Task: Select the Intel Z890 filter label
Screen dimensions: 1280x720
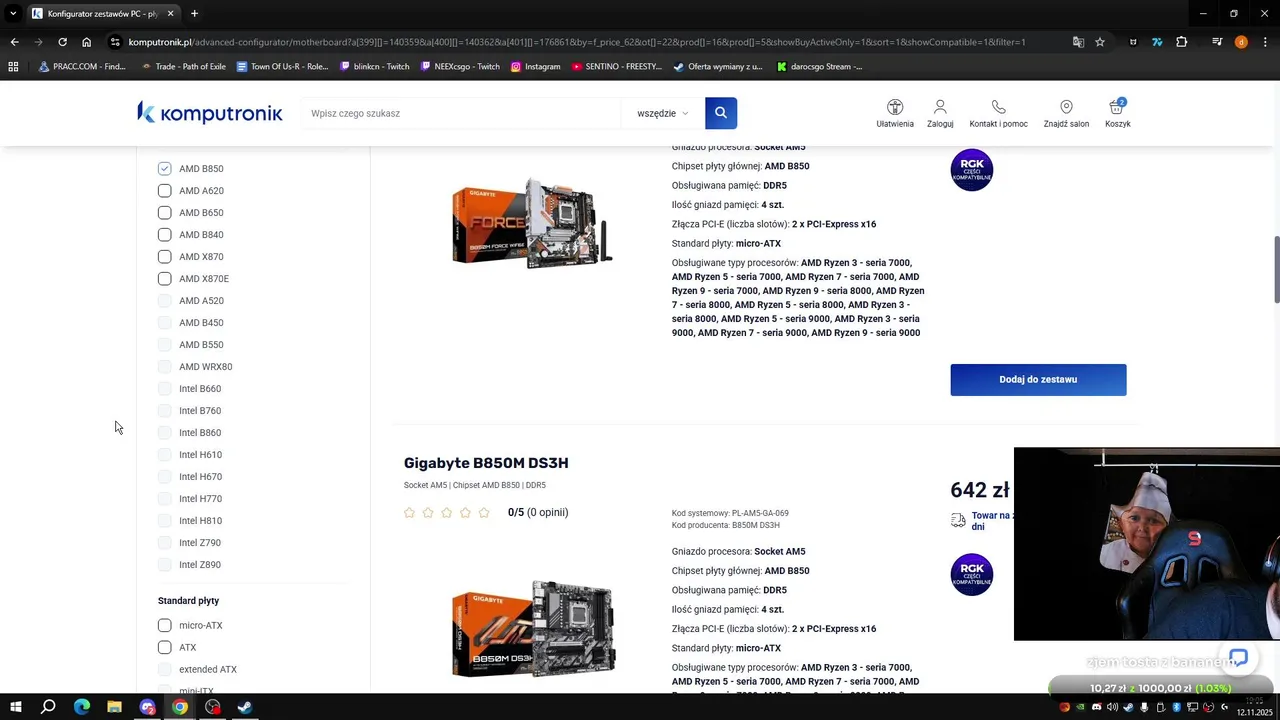Action: pos(200,565)
